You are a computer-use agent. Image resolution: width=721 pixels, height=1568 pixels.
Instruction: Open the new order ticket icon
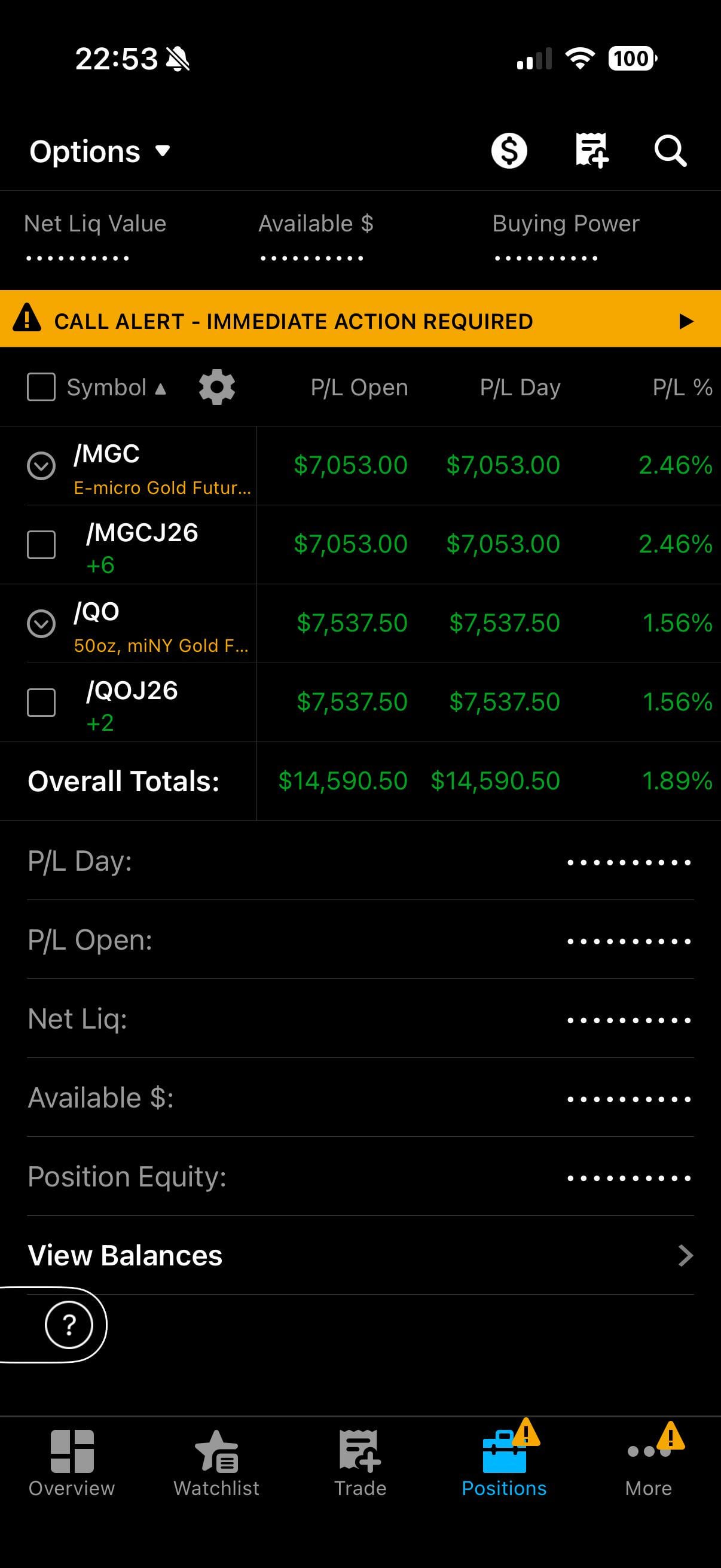tap(591, 150)
